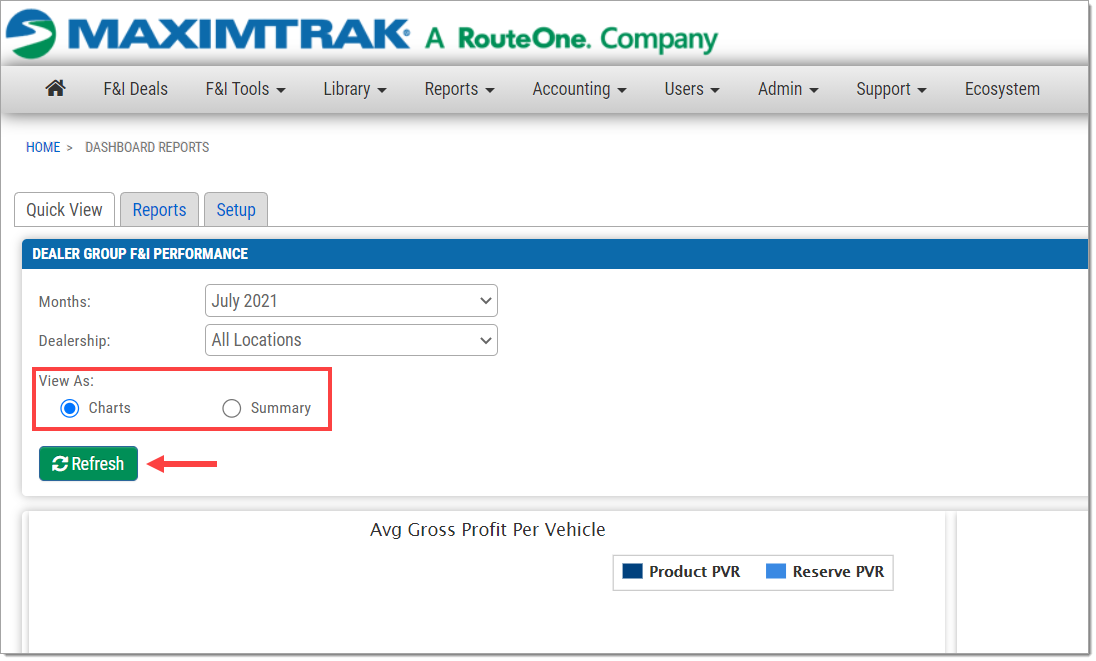This screenshot has height=661, width=1096.
Task: Select the Charts radio button
Action: [x=70, y=408]
